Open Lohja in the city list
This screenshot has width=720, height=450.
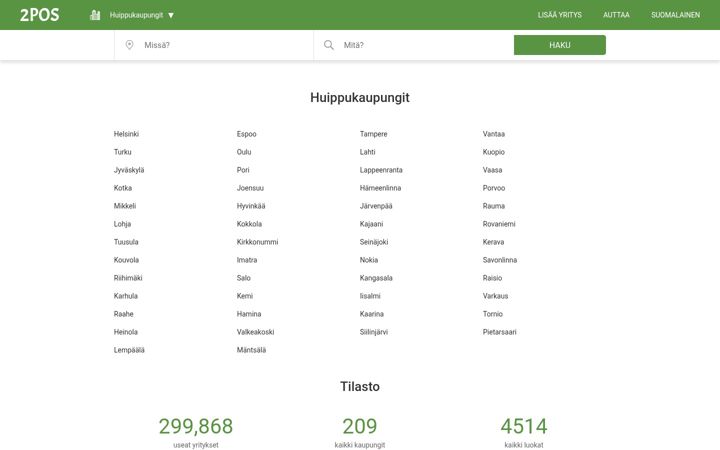[122, 224]
